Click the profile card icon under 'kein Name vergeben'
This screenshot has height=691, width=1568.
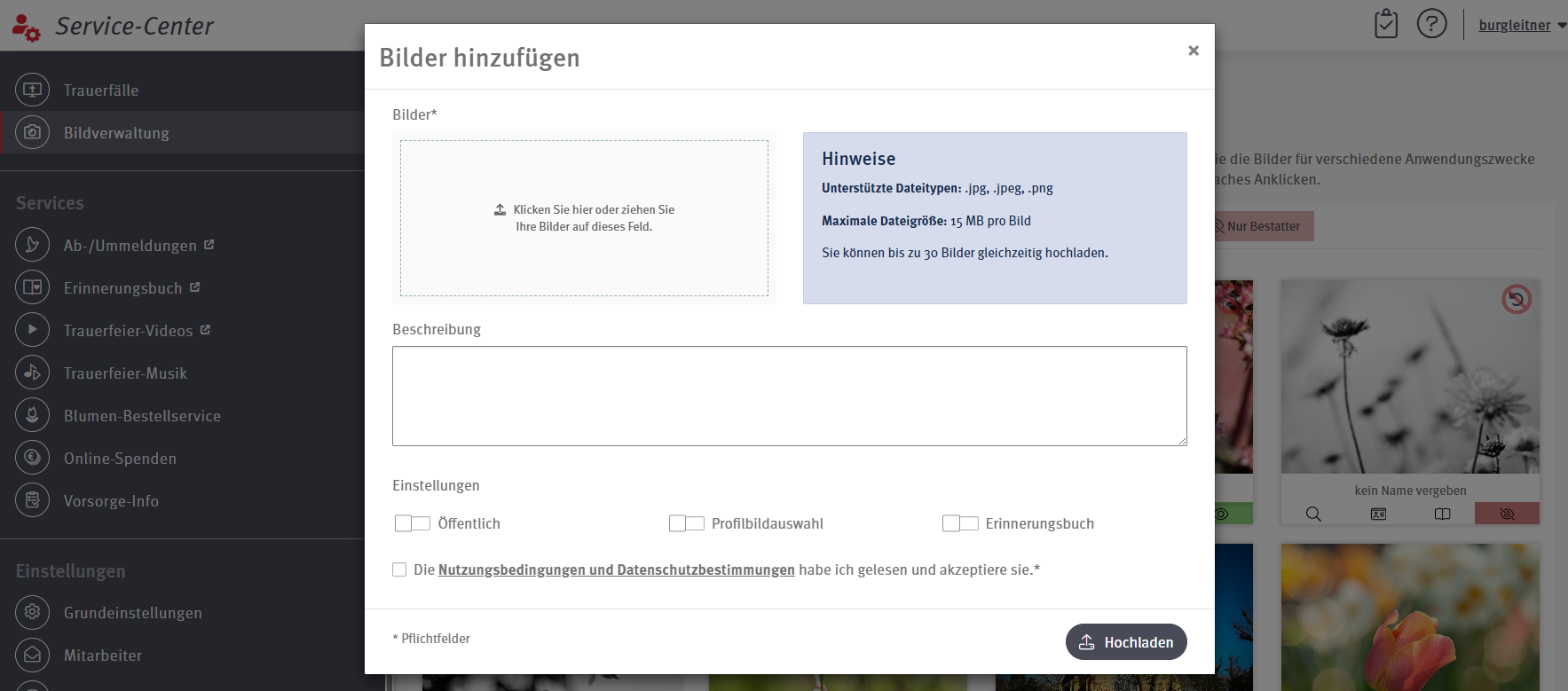point(1378,514)
